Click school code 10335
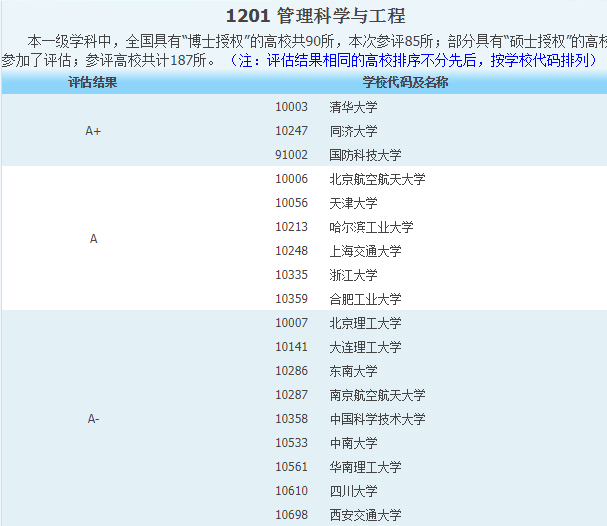The width and height of the screenshot is (607, 526). [x=291, y=275]
